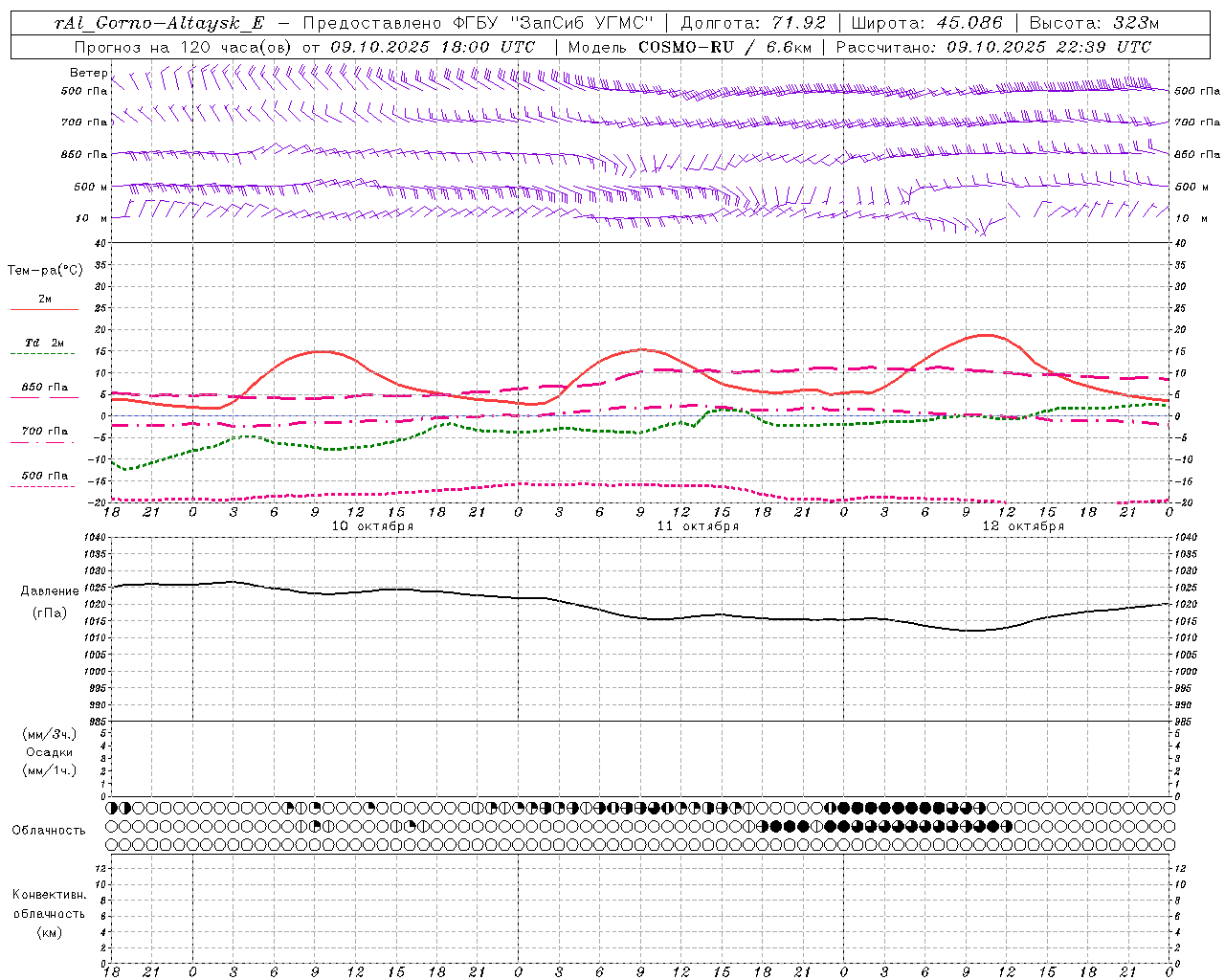Image resolution: width=1225 pixels, height=980 pixels.
Task: Click the Прогноз на 120 часа(ов) text
Action: point(184,47)
